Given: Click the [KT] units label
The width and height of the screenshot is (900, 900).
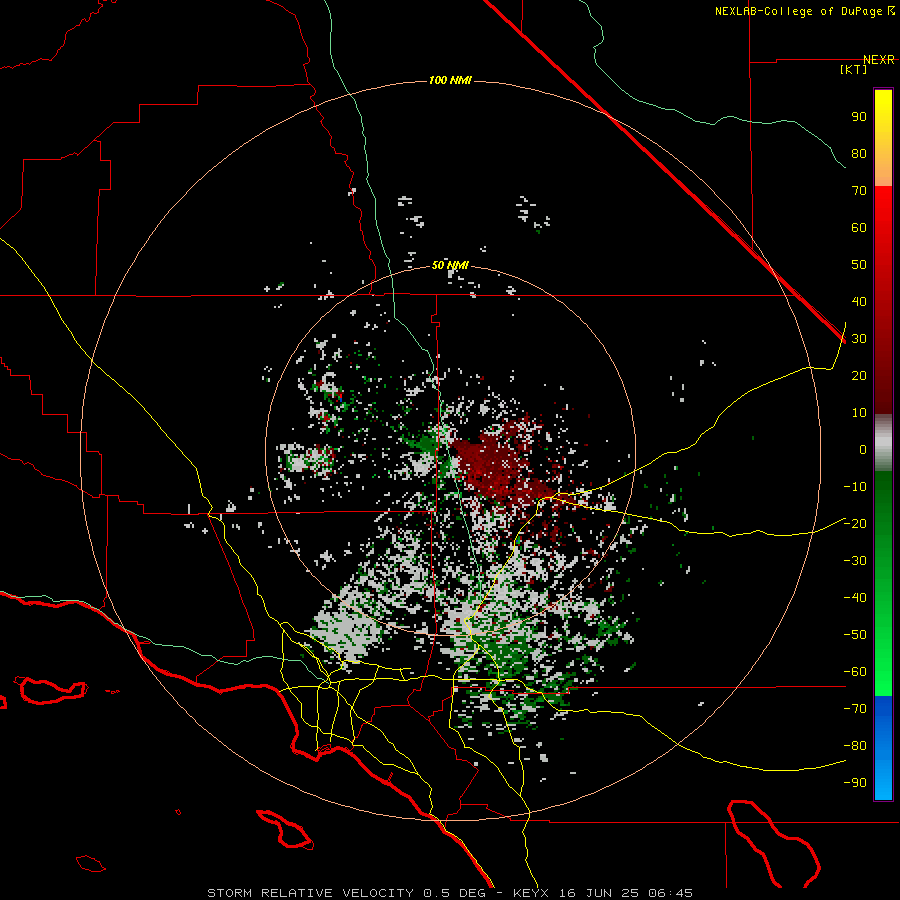Looking at the screenshot, I should [x=854, y=69].
